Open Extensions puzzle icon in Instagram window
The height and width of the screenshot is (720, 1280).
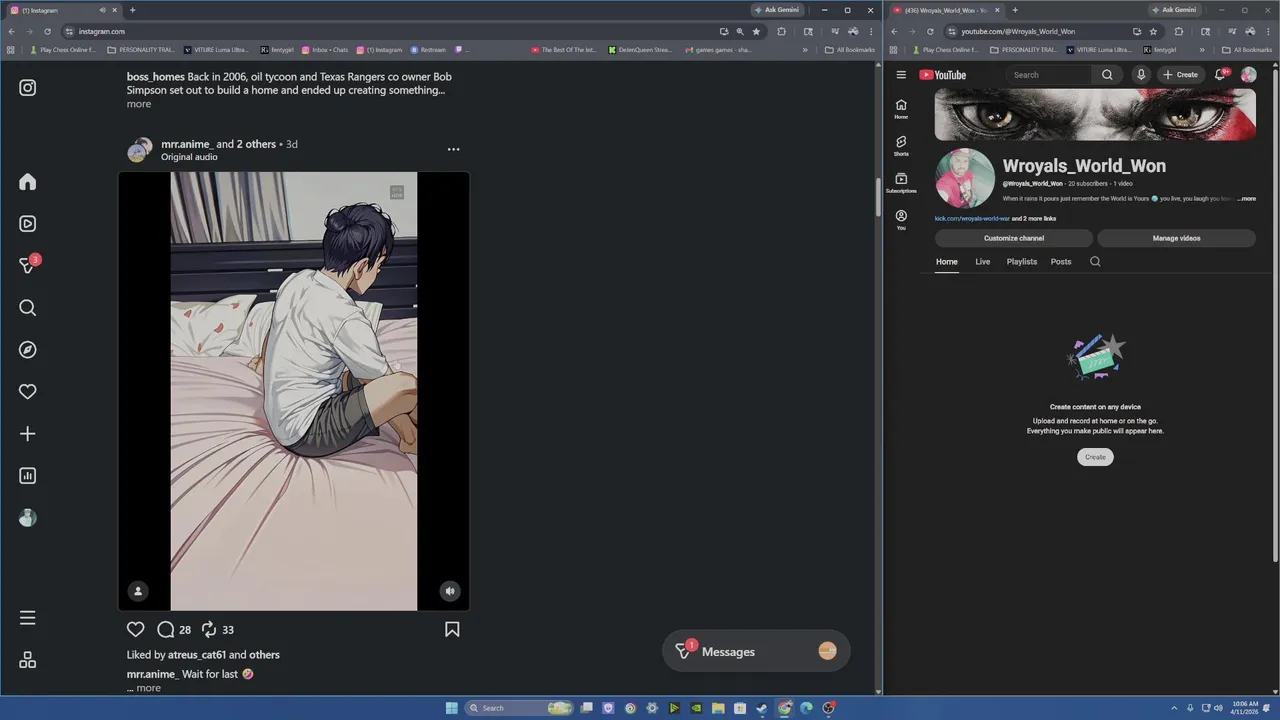(782, 31)
